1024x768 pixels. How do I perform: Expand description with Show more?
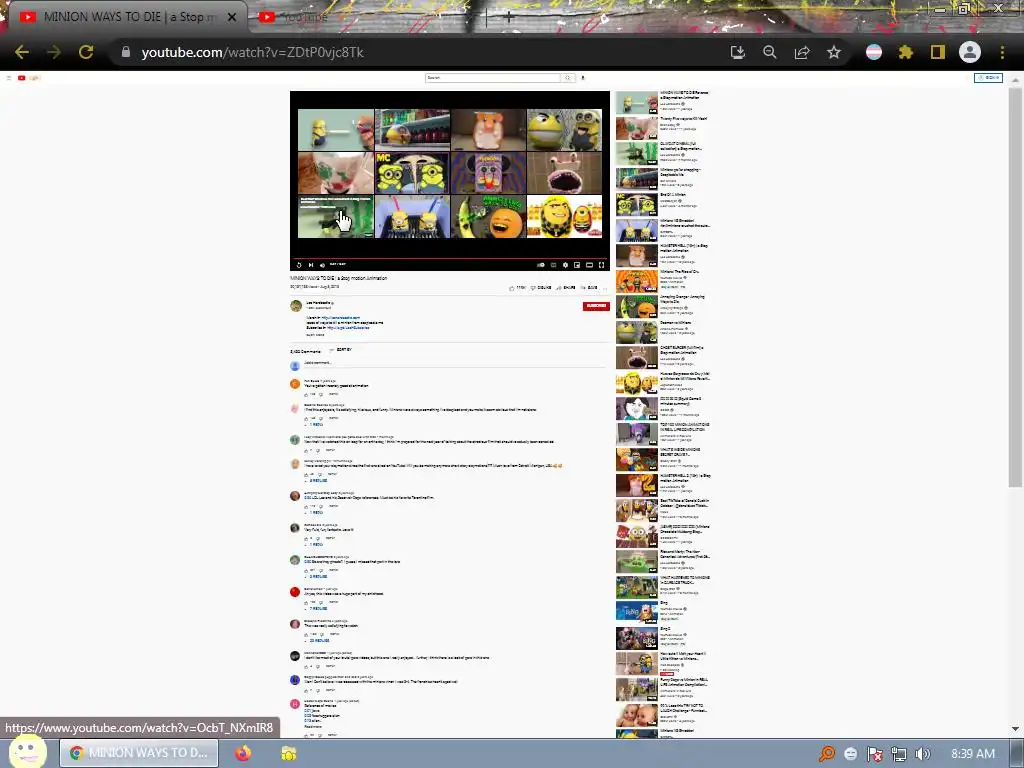pyautogui.click(x=315, y=334)
